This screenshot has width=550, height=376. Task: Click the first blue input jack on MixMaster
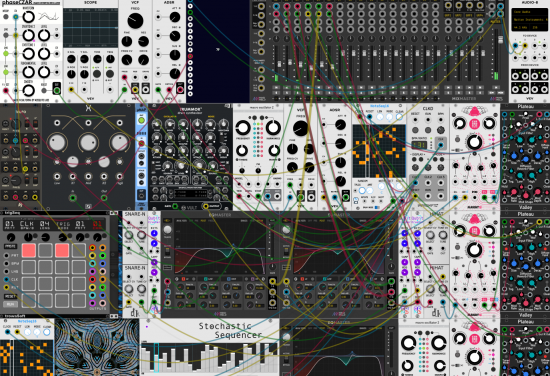point(276,6)
